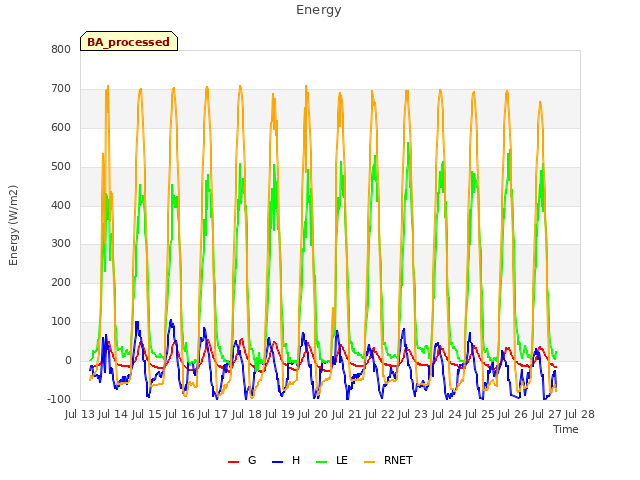640x480 pixels.
Task: Click the green LE legend swatch
Action: [x=322, y=462]
